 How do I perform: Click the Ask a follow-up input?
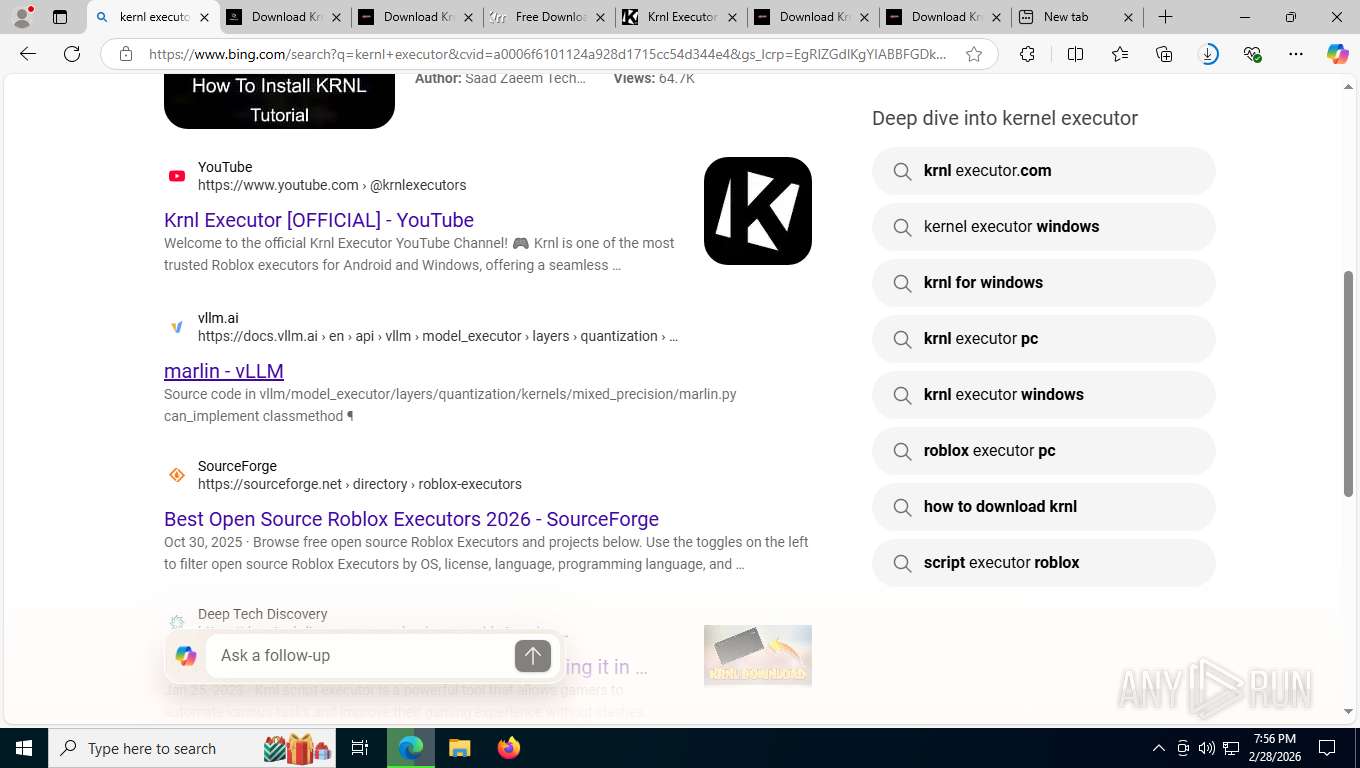[x=360, y=656]
